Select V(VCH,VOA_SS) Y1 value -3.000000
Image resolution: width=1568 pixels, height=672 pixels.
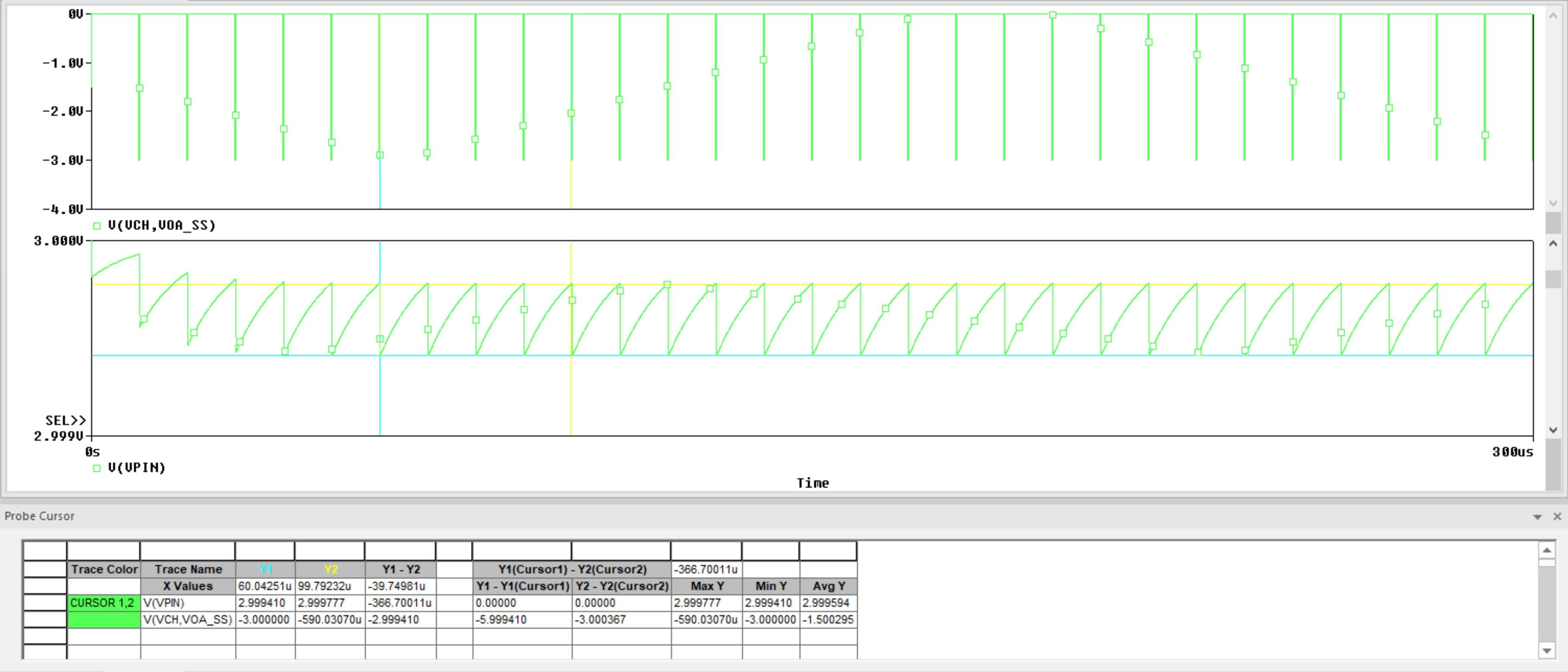[x=265, y=620]
